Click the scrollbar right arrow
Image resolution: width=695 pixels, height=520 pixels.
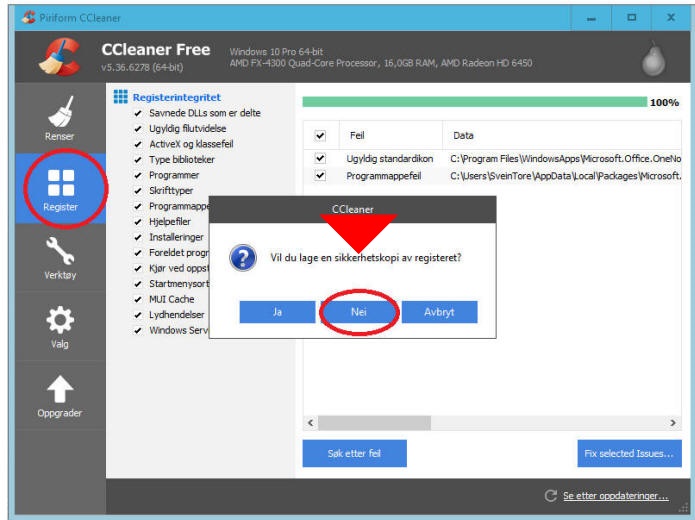[673, 422]
